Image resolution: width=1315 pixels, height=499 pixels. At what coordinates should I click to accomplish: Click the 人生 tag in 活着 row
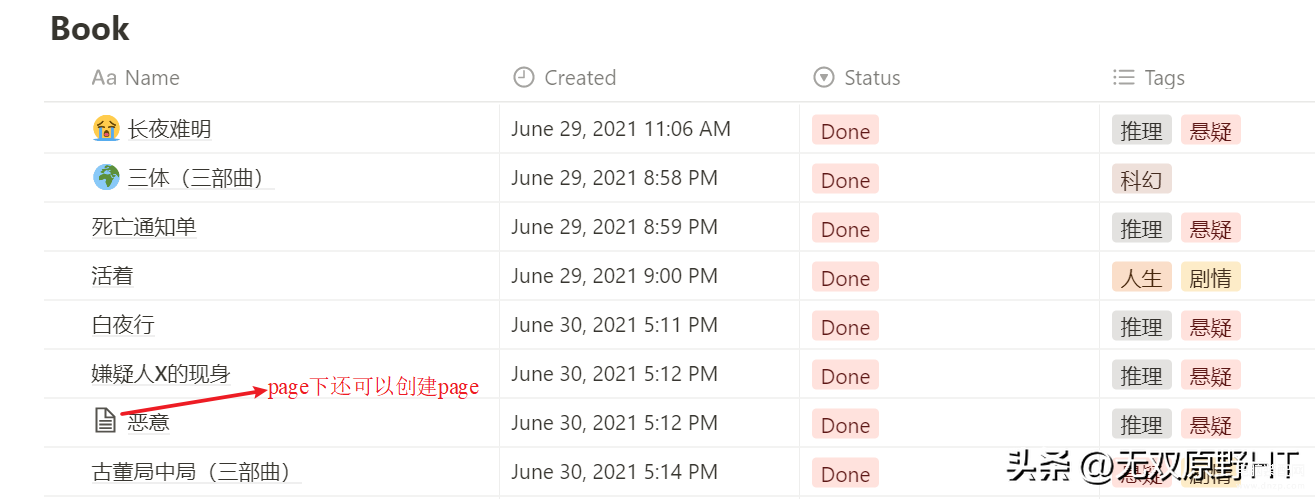tap(1141, 278)
